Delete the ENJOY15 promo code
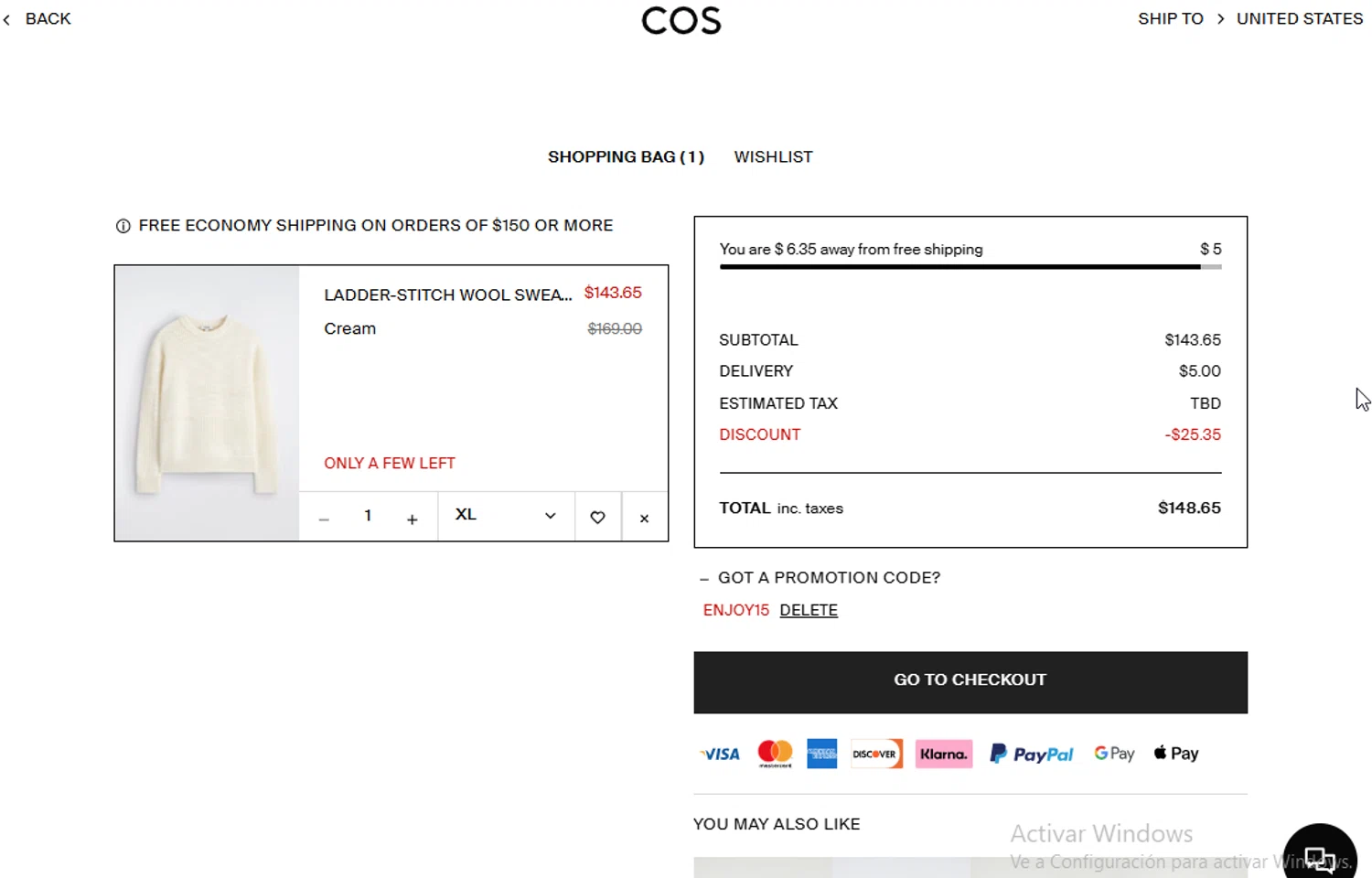The height and width of the screenshot is (878, 1372). 809,610
